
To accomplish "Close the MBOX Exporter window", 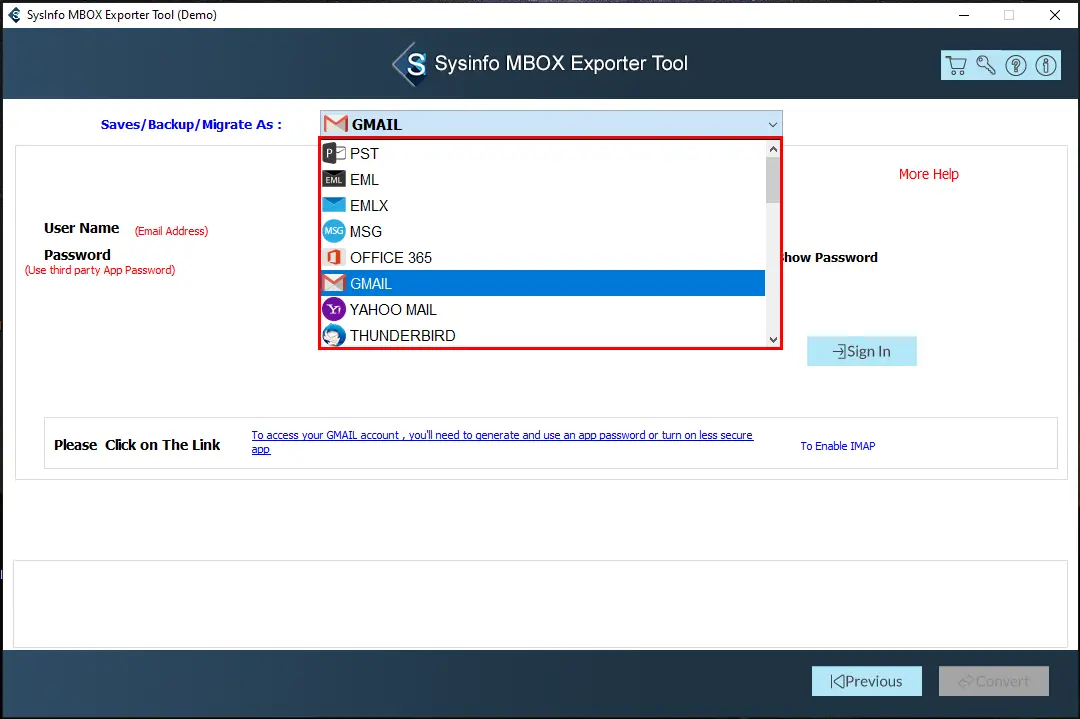I will (x=1055, y=14).
